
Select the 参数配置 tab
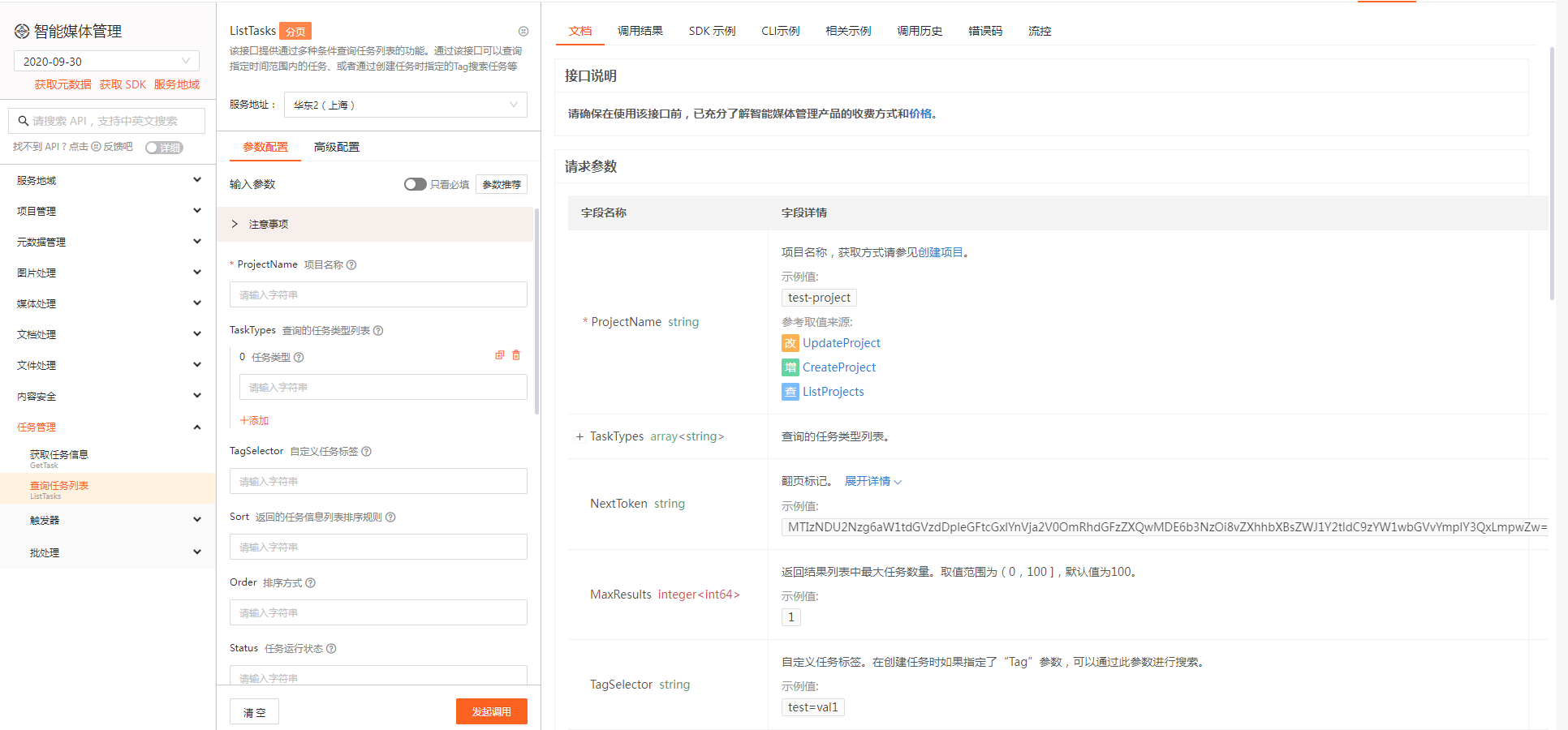(x=265, y=147)
